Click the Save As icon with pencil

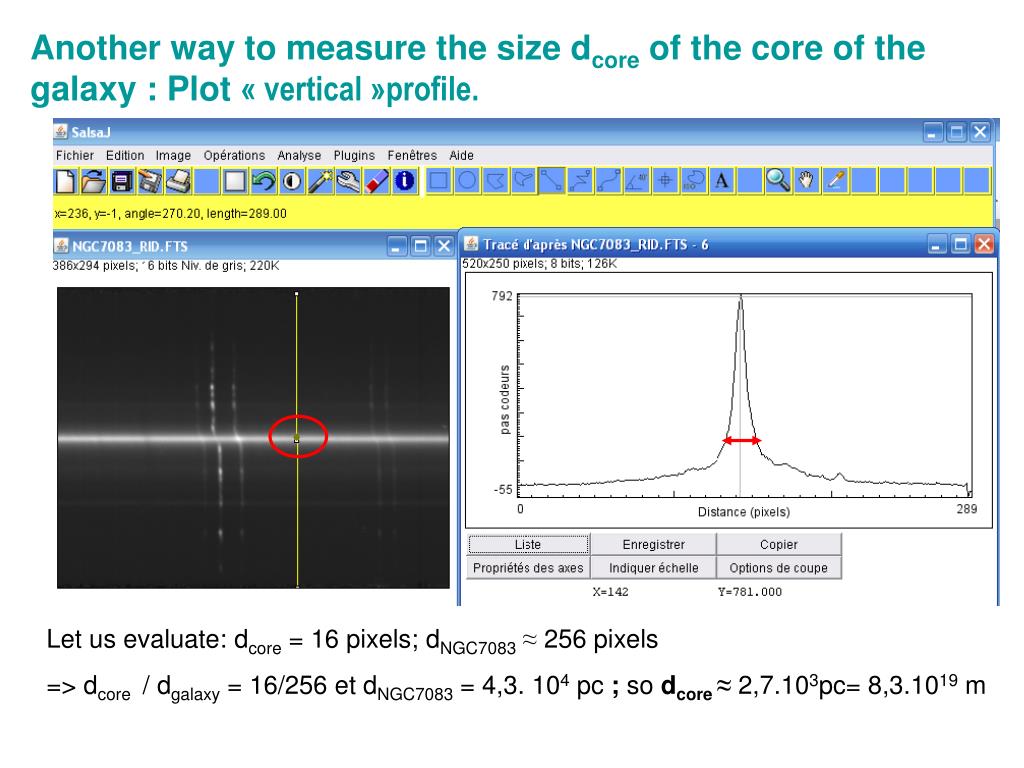[150, 181]
